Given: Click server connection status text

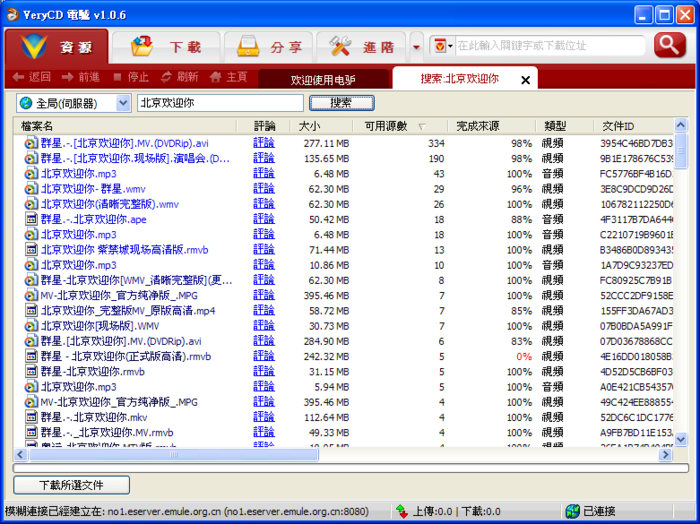Looking at the screenshot, I should point(187,511).
